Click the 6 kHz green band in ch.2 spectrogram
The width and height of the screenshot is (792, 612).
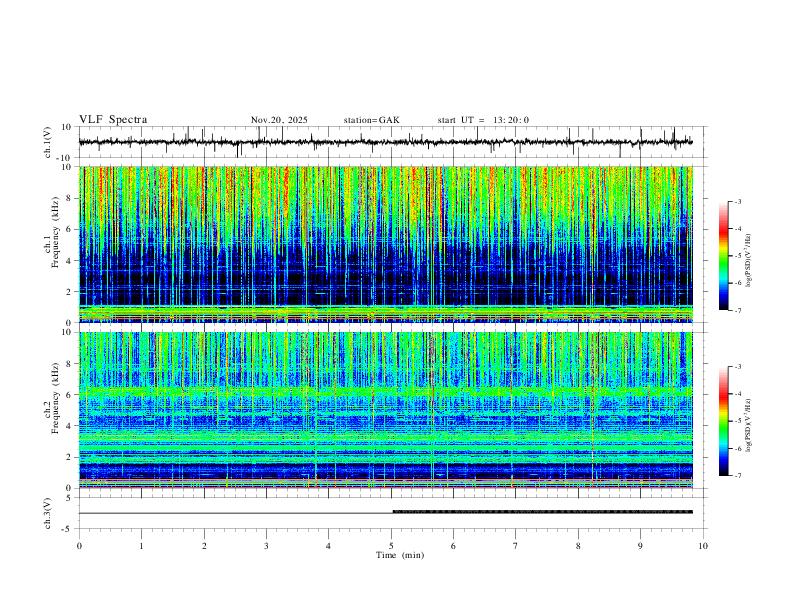pyautogui.click(x=385, y=391)
